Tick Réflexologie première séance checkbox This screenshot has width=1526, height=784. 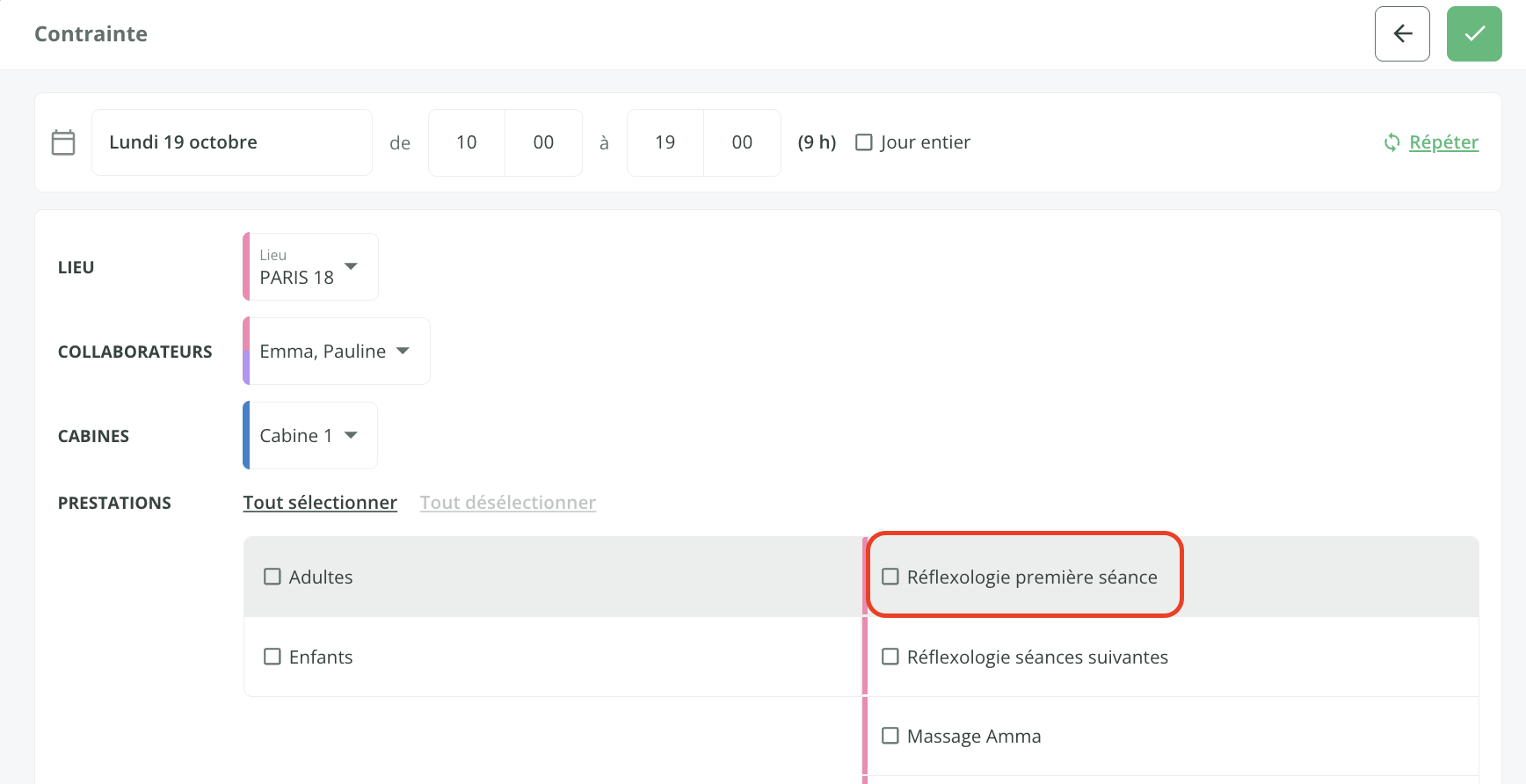[x=890, y=577]
